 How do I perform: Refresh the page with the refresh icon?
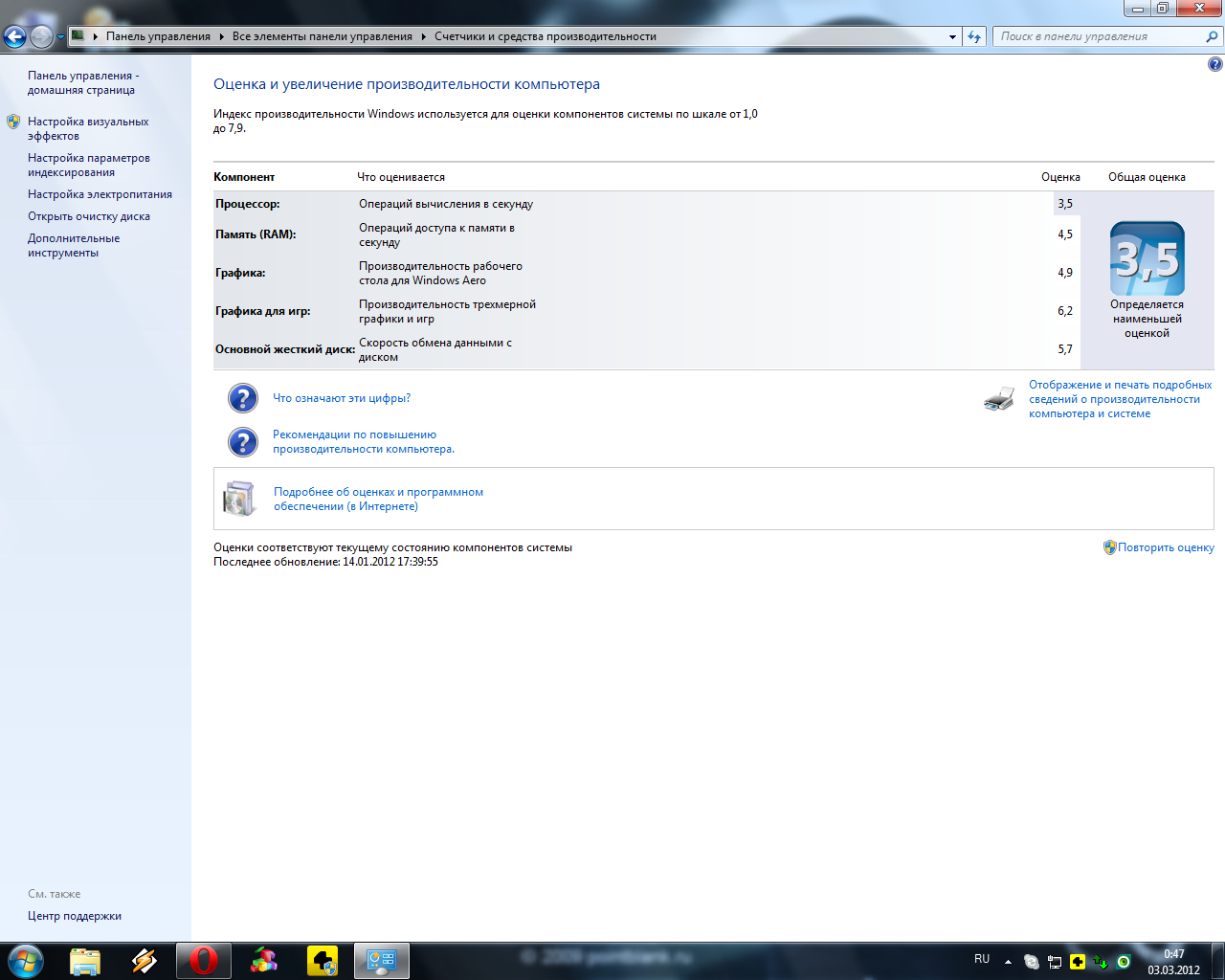(974, 36)
